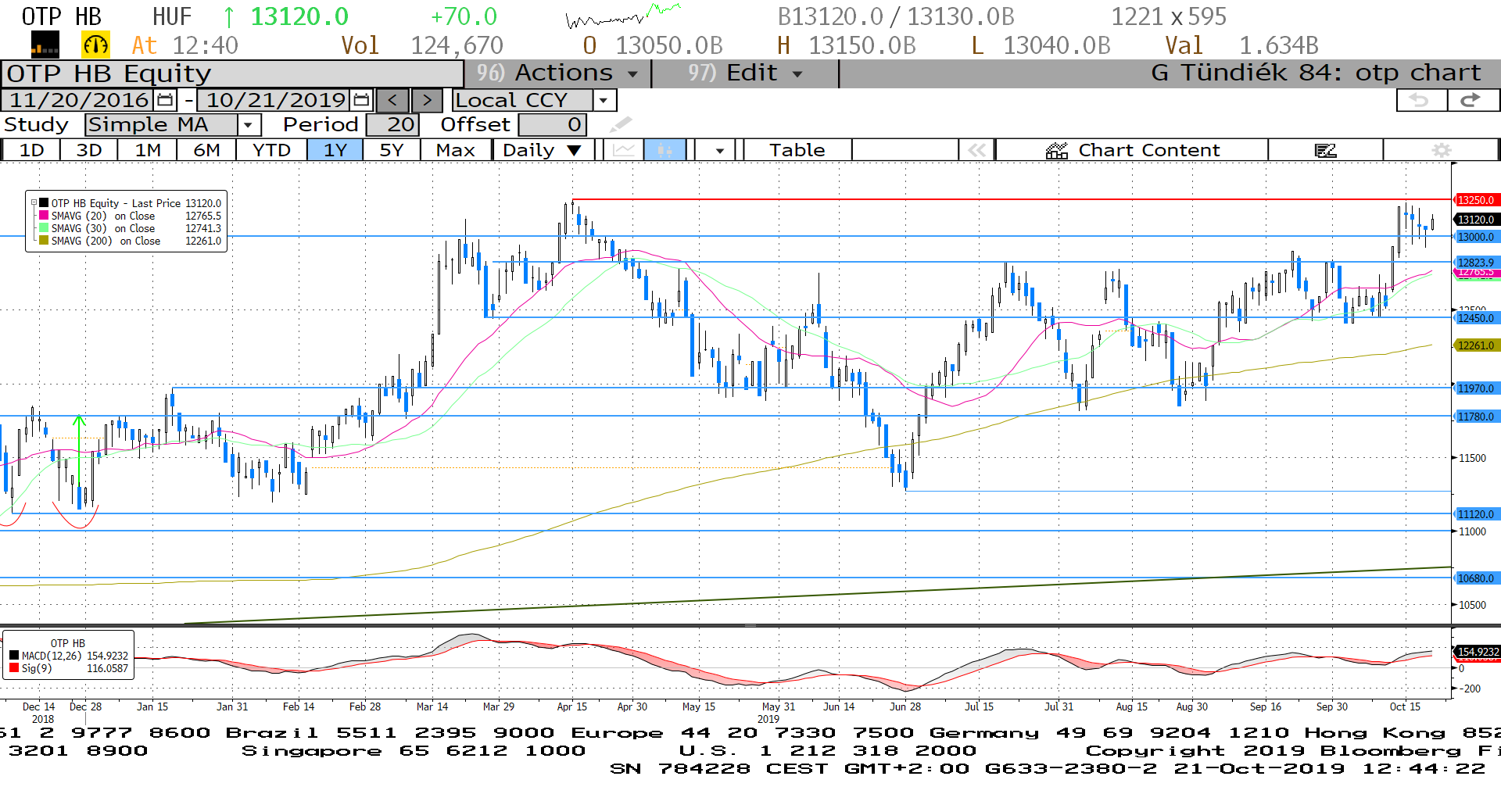Open Local CCY currency dropdown
Image resolution: width=1501 pixels, height=812 pixels.
(x=603, y=100)
